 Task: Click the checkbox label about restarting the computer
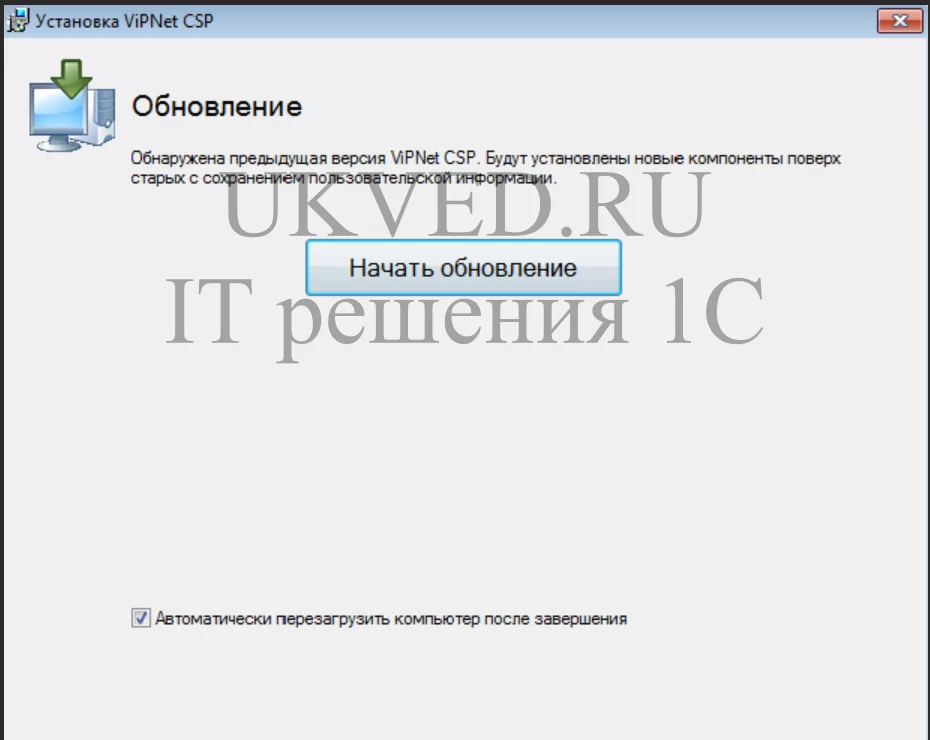pos(390,618)
